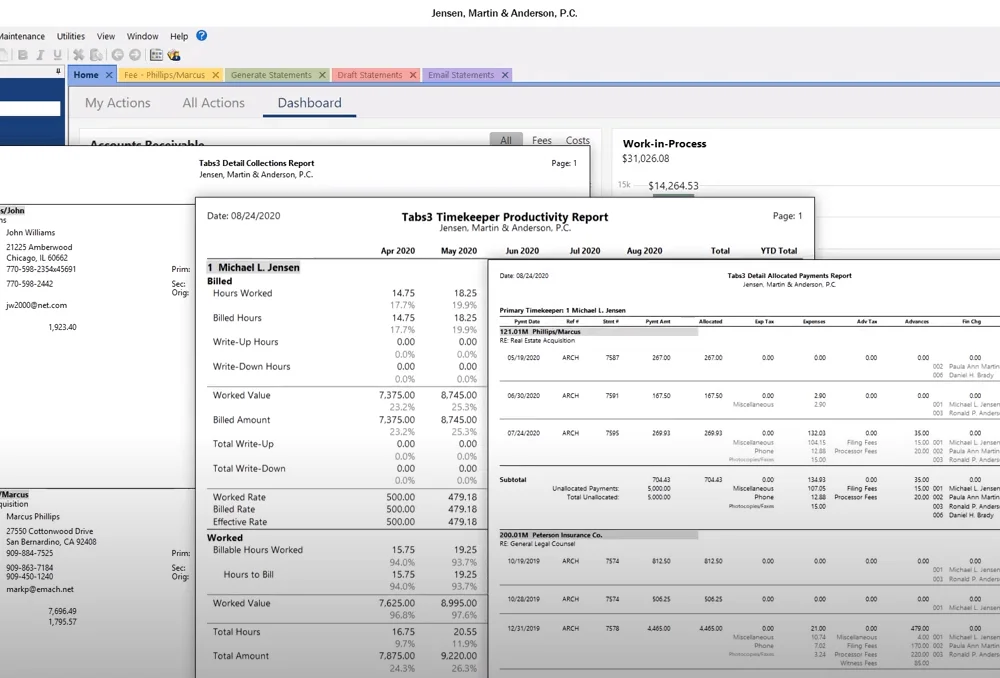The width and height of the screenshot is (1000, 678).
Task: Click the Tabs3 Timekeeper Productivity Report title
Action: [504, 217]
